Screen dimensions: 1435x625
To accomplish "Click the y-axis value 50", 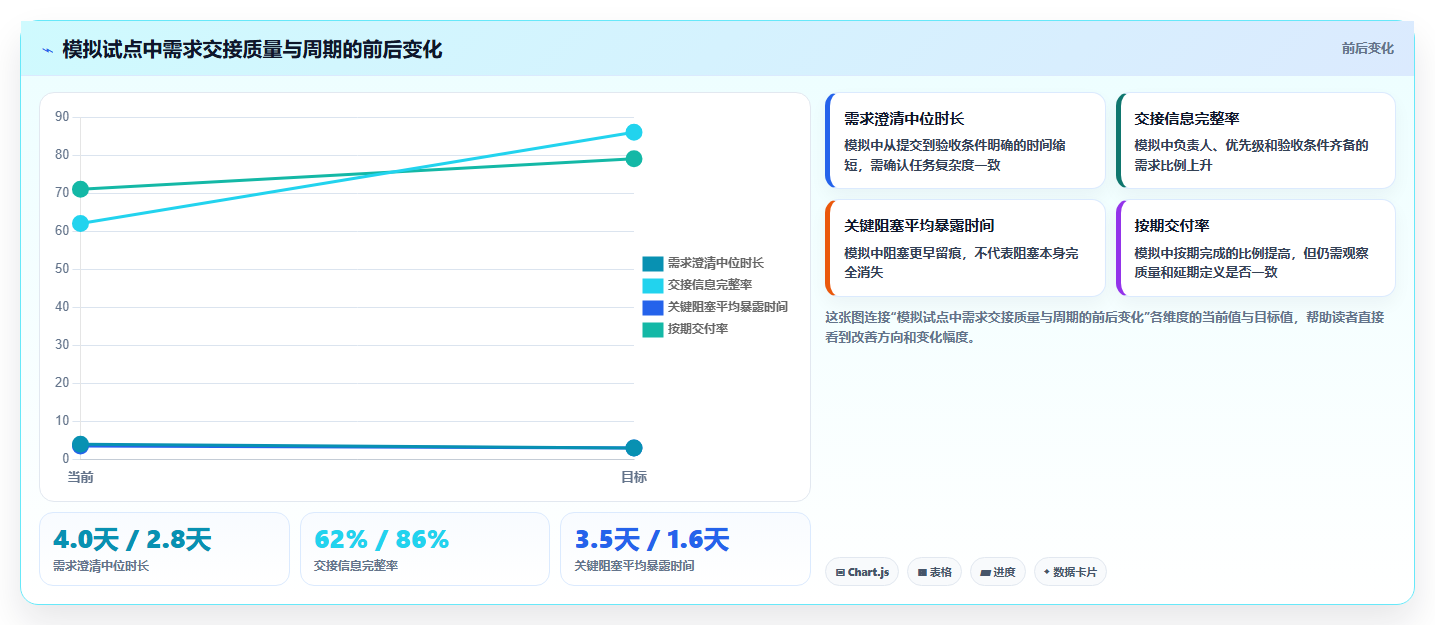I will point(62,269).
